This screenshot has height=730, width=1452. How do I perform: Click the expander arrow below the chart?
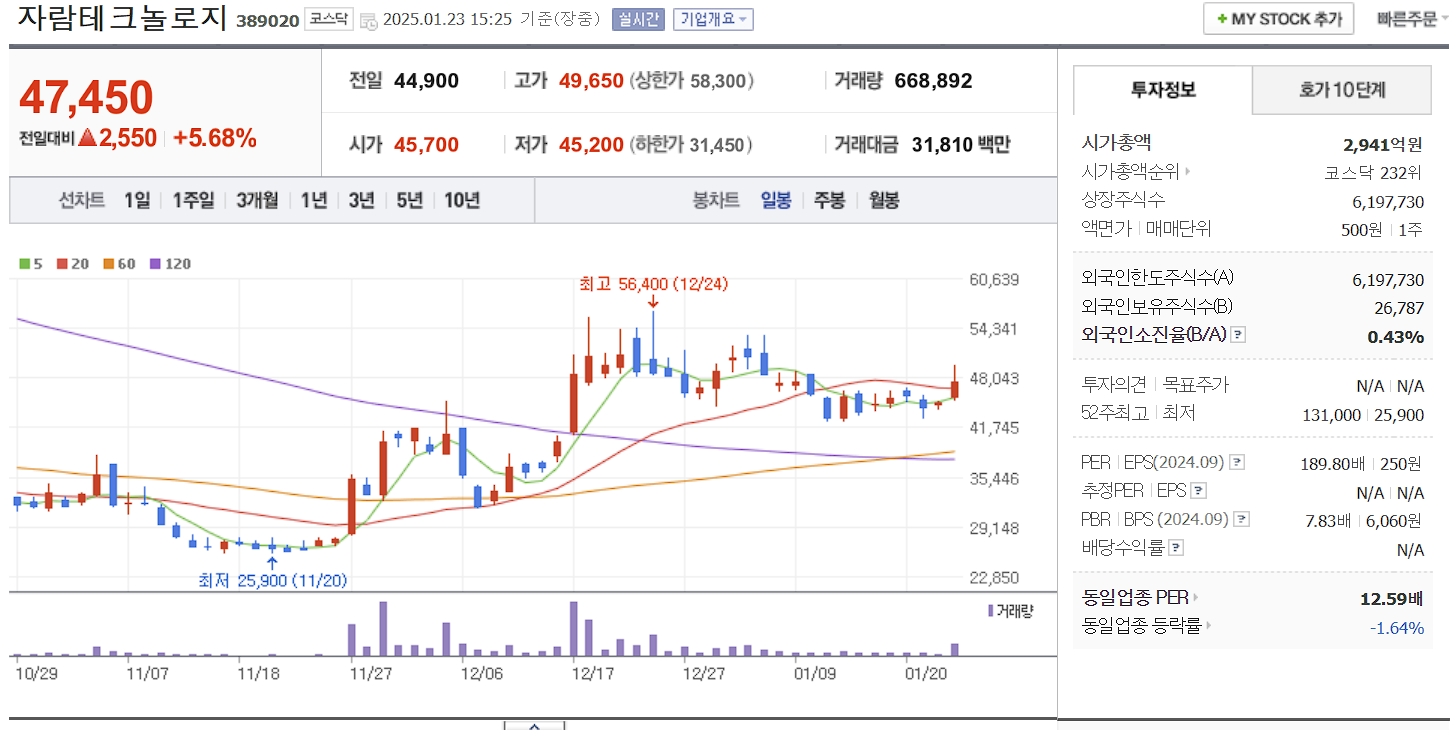point(533,725)
